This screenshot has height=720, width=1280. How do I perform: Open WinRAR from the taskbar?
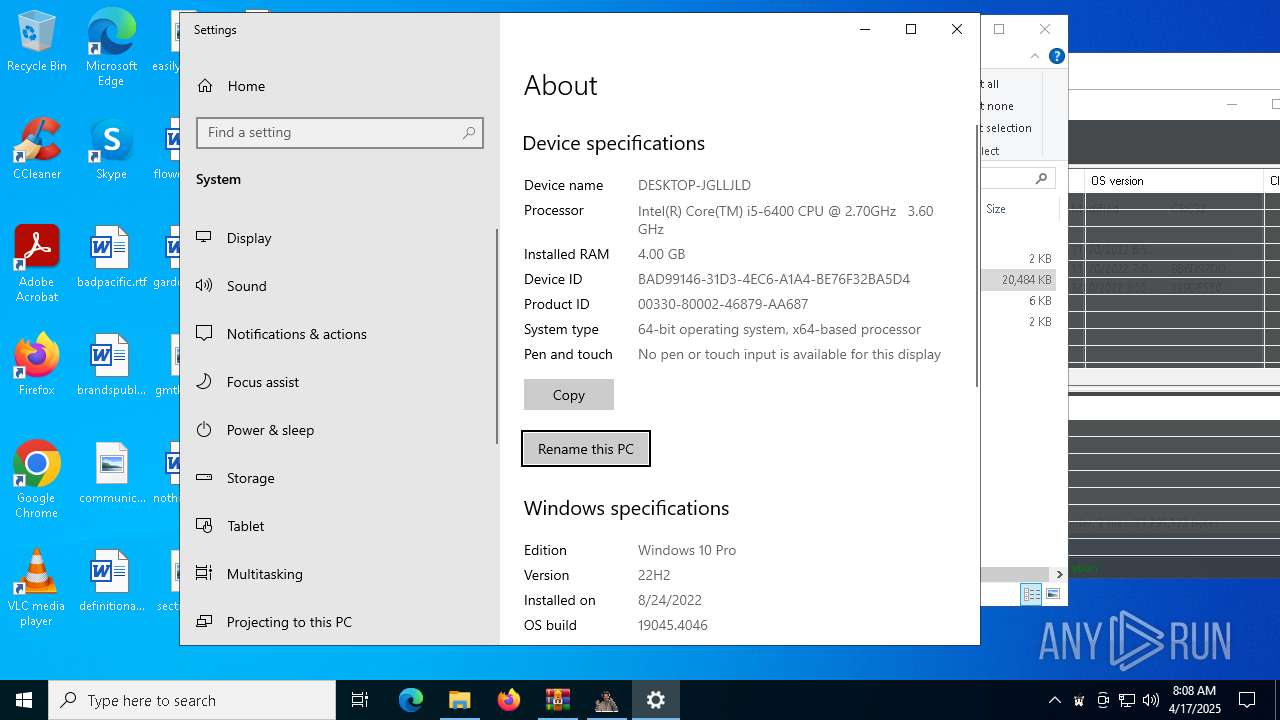coord(558,700)
